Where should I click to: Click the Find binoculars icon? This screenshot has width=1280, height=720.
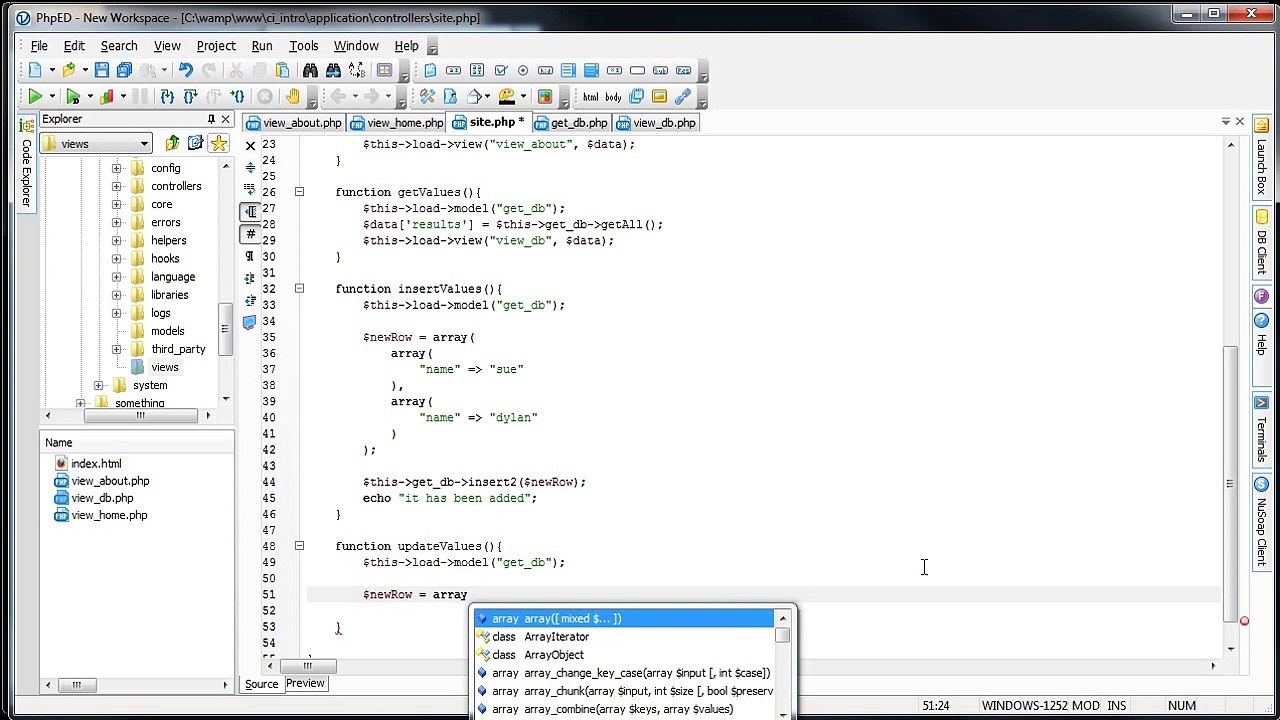click(310, 70)
